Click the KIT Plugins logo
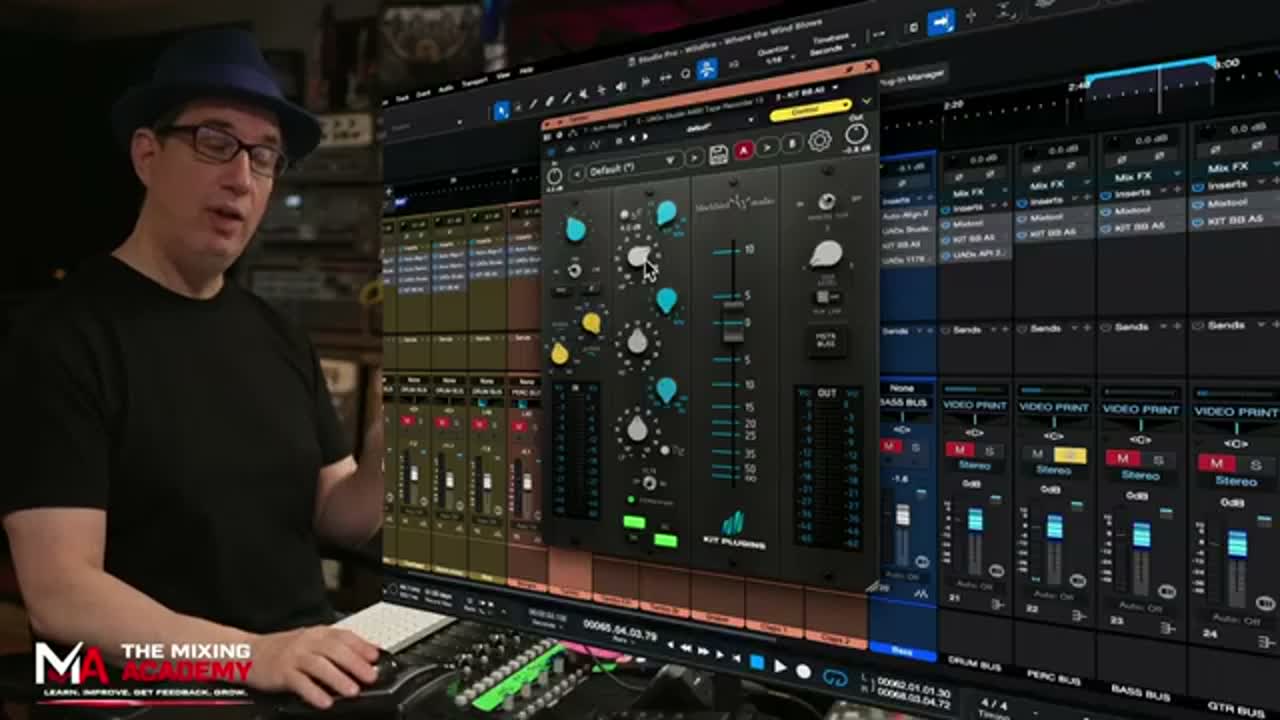 pyautogui.click(x=734, y=530)
